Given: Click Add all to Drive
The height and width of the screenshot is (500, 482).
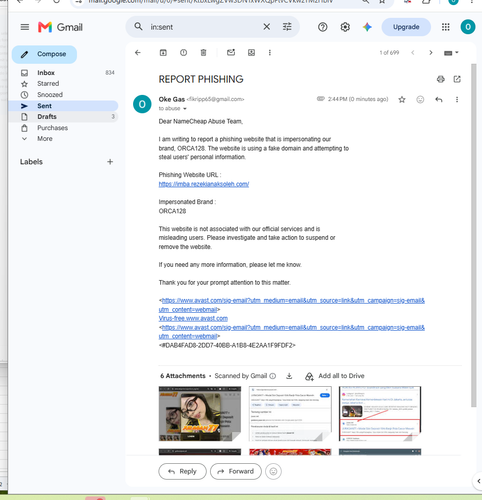Looking at the screenshot, I should [x=334, y=376].
